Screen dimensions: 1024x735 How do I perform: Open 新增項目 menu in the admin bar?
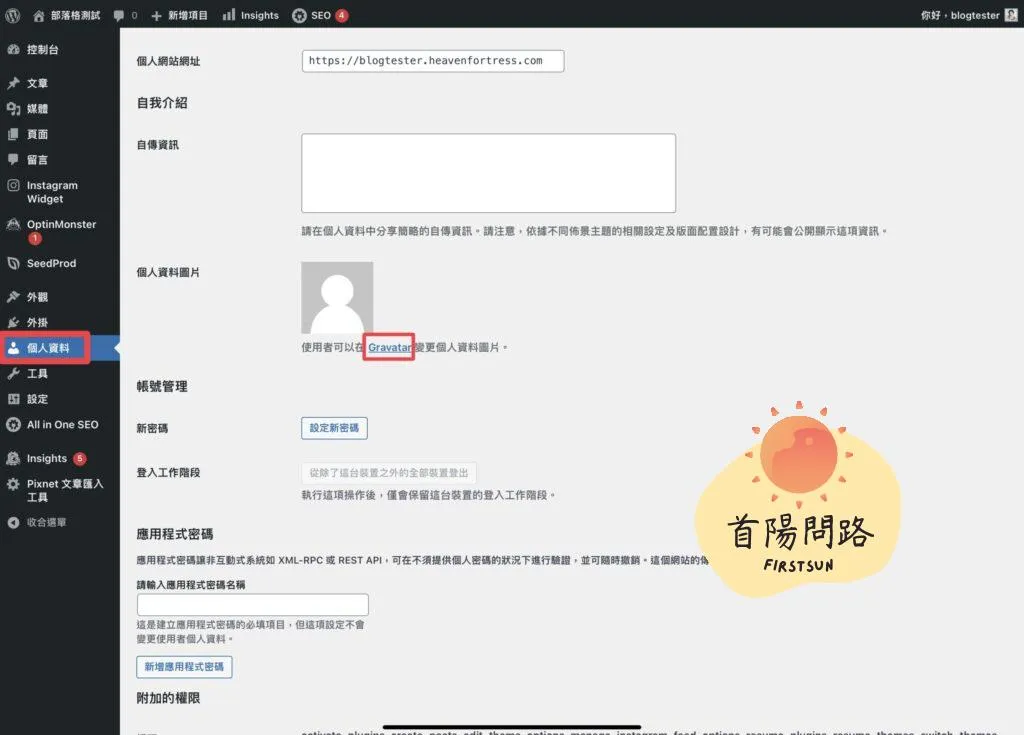pos(180,15)
